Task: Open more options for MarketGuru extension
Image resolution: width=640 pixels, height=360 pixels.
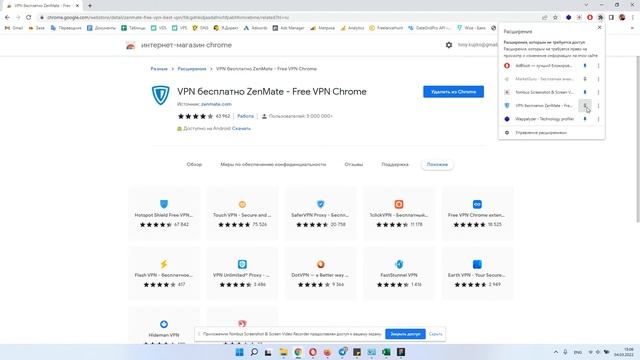Action: click(x=598, y=79)
